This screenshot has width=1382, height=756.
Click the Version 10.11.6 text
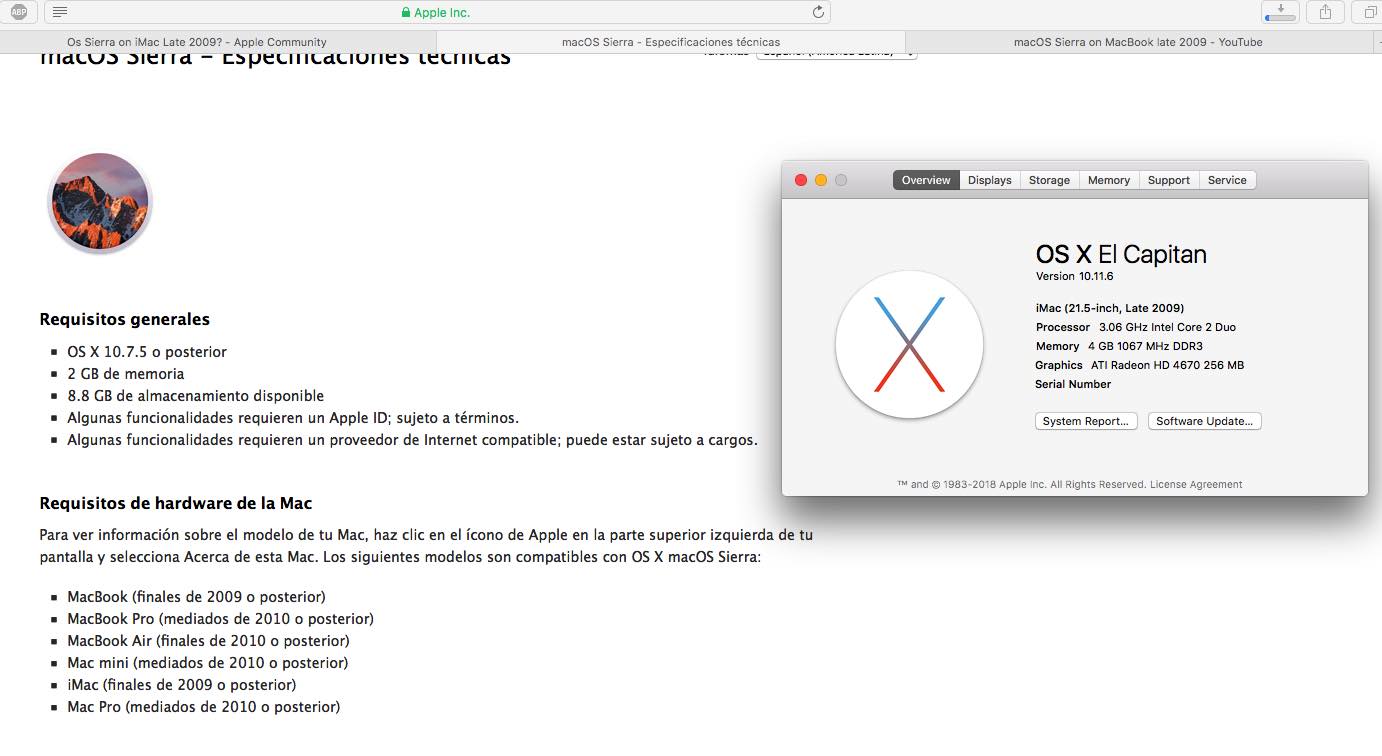(1075, 276)
